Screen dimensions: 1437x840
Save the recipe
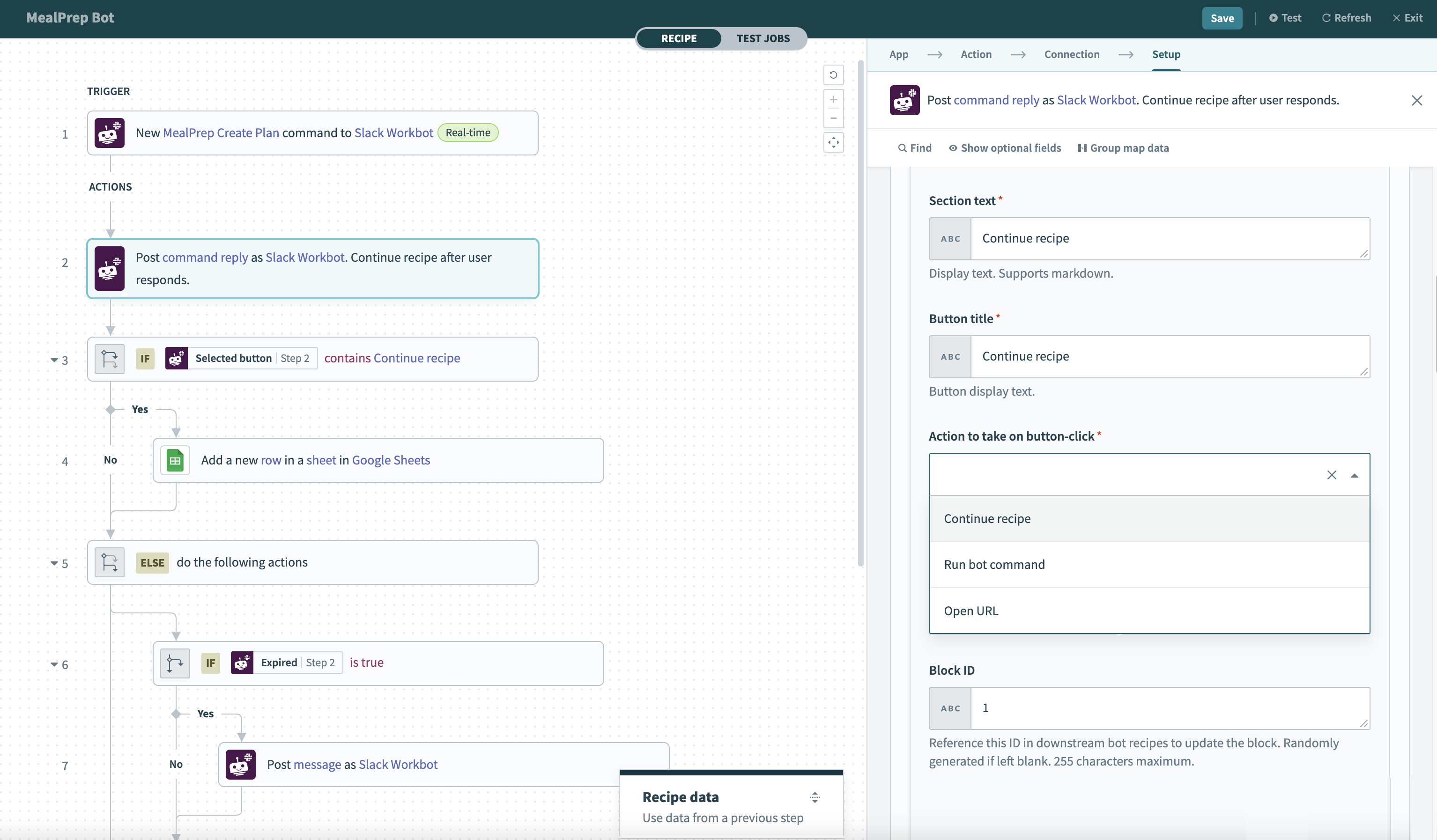point(1222,18)
